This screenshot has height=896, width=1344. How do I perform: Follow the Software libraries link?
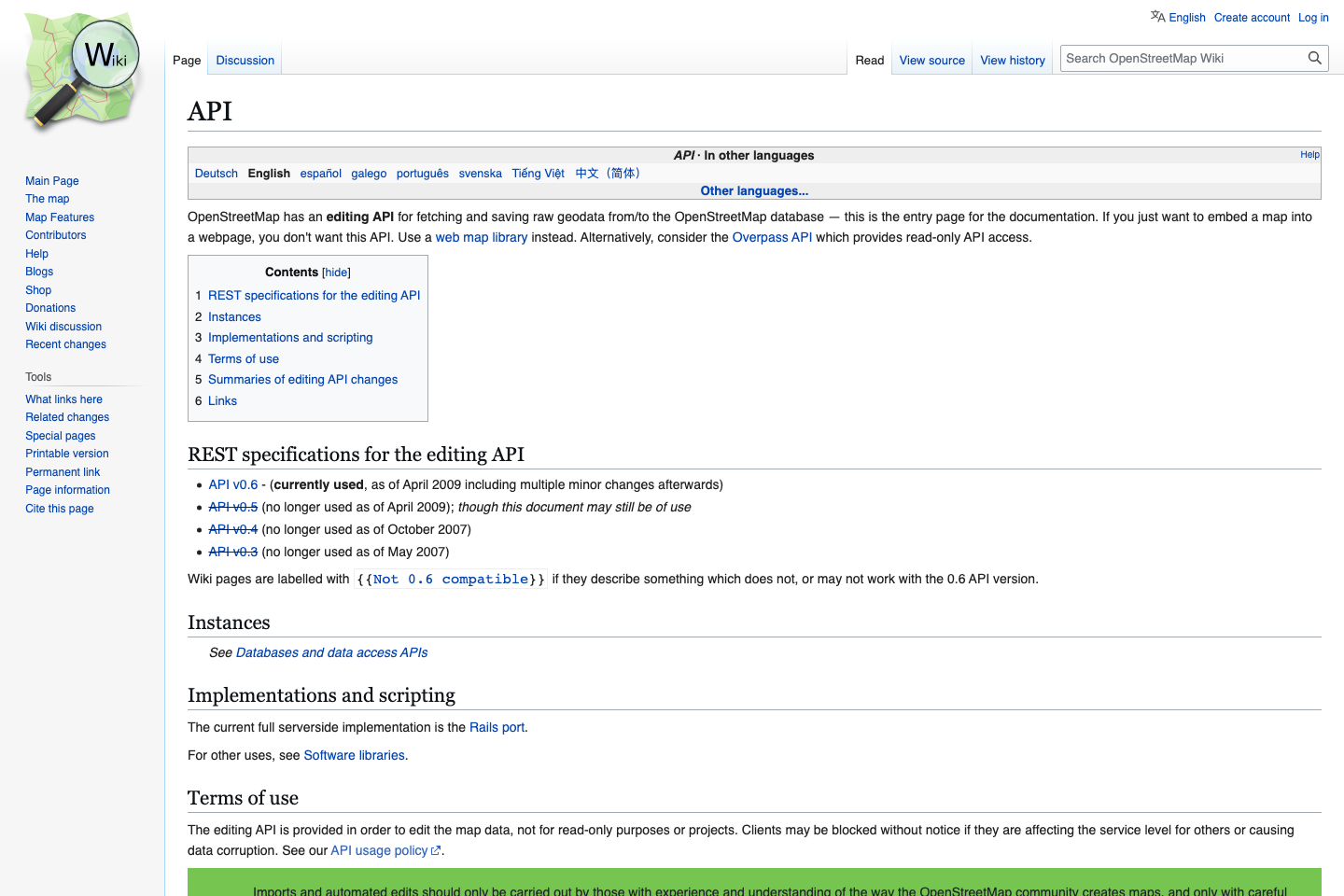pyautogui.click(x=354, y=755)
